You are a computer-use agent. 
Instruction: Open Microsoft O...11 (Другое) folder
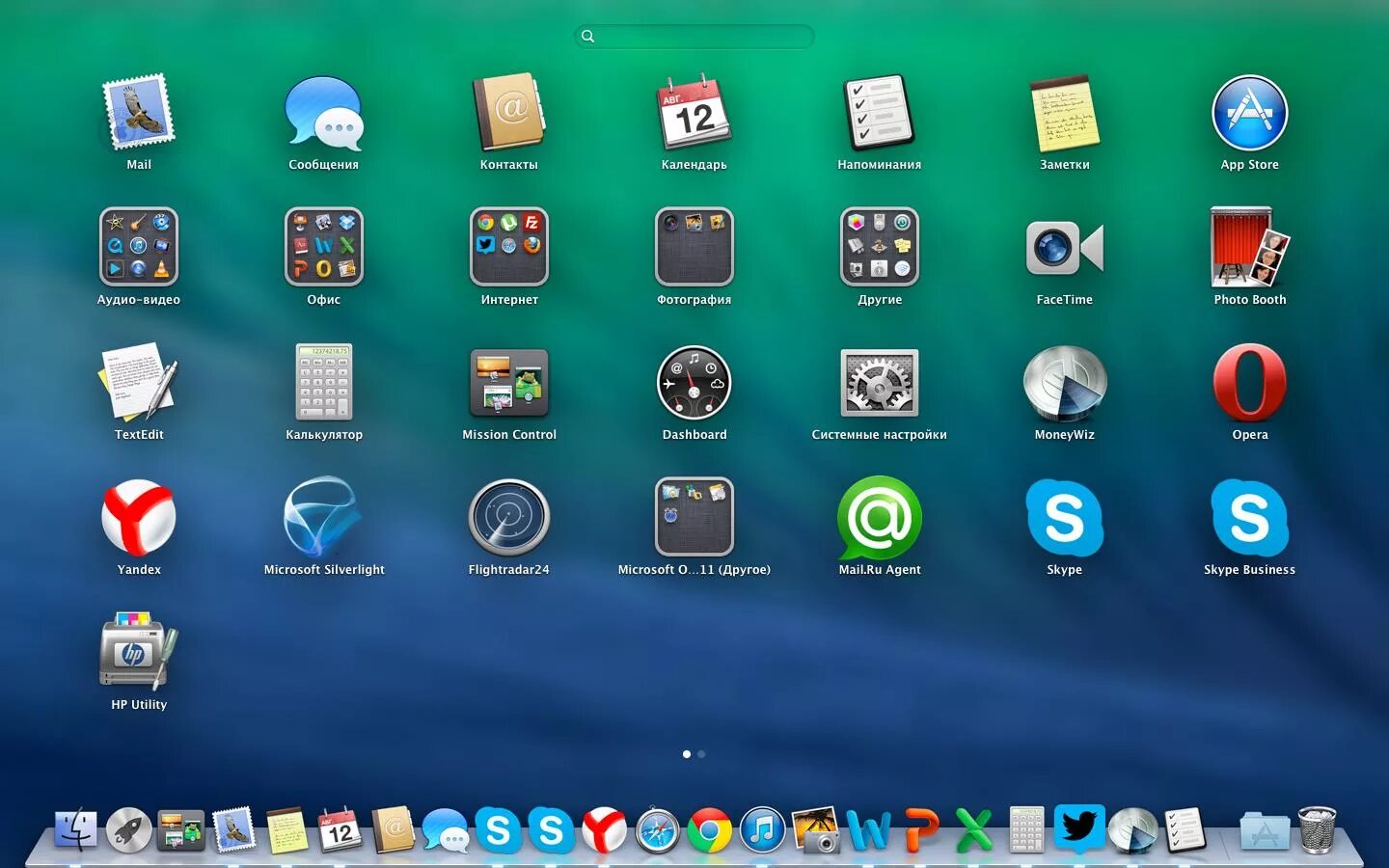694,517
